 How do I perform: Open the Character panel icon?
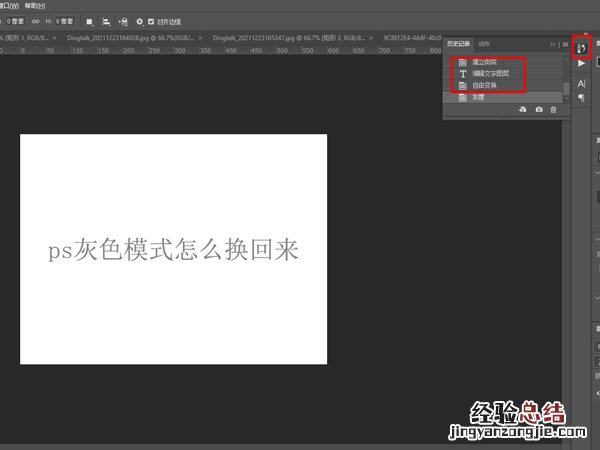tap(582, 84)
